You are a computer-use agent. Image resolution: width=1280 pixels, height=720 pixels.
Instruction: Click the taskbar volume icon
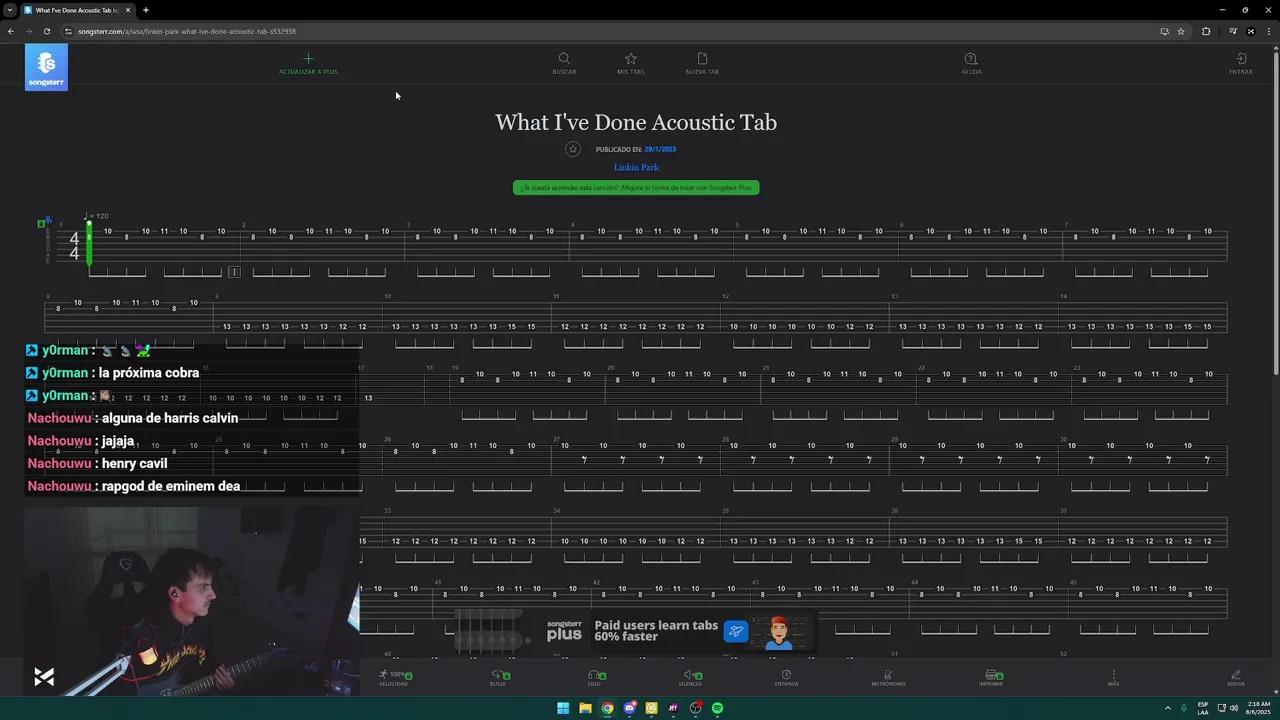1232,708
